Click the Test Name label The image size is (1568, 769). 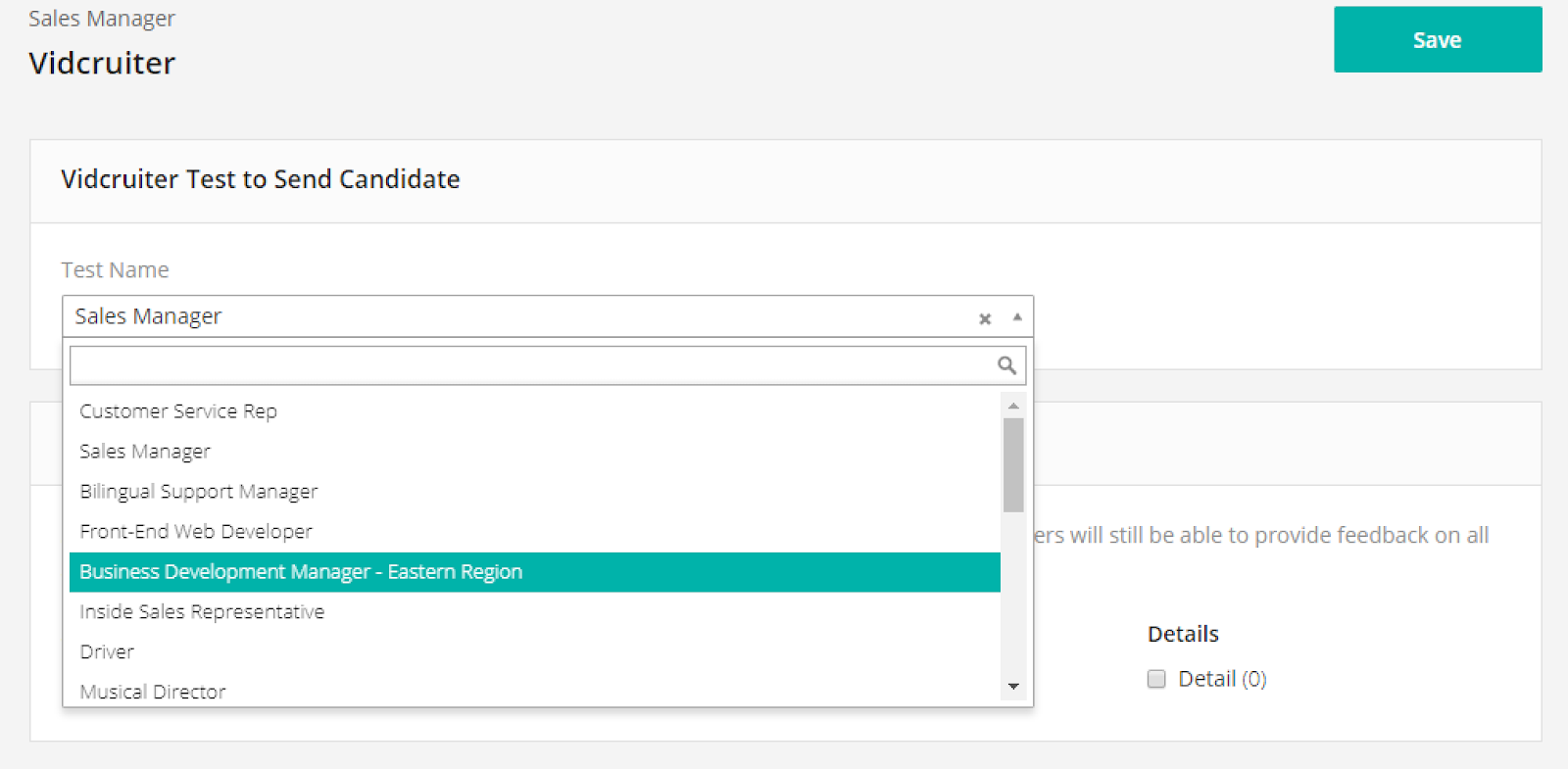pos(115,270)
